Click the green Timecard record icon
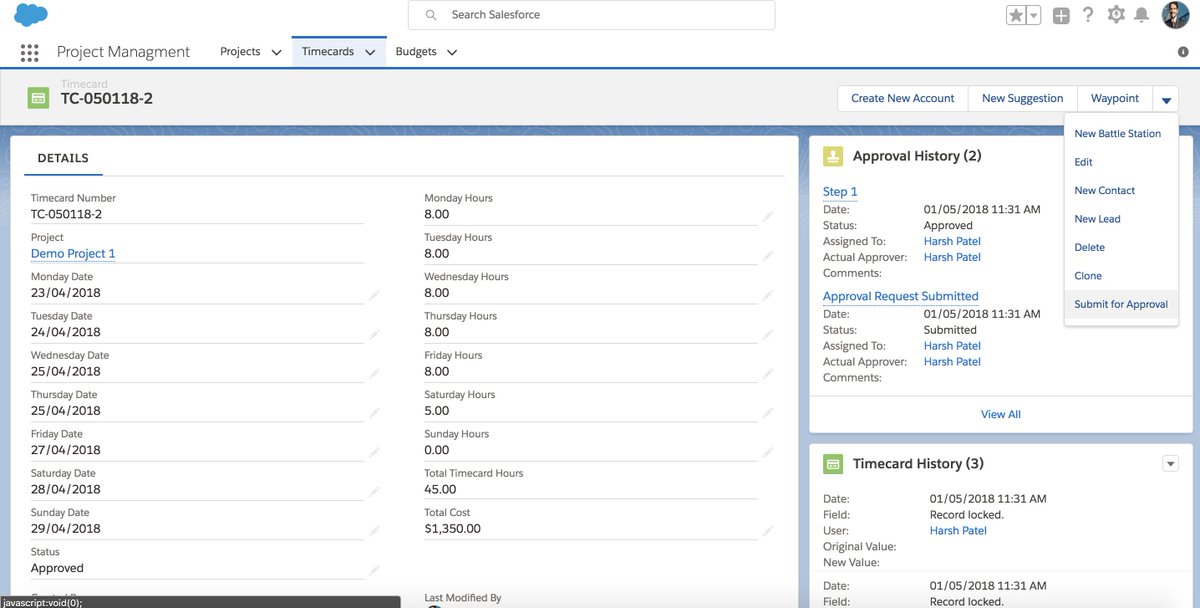 (38, 98)
